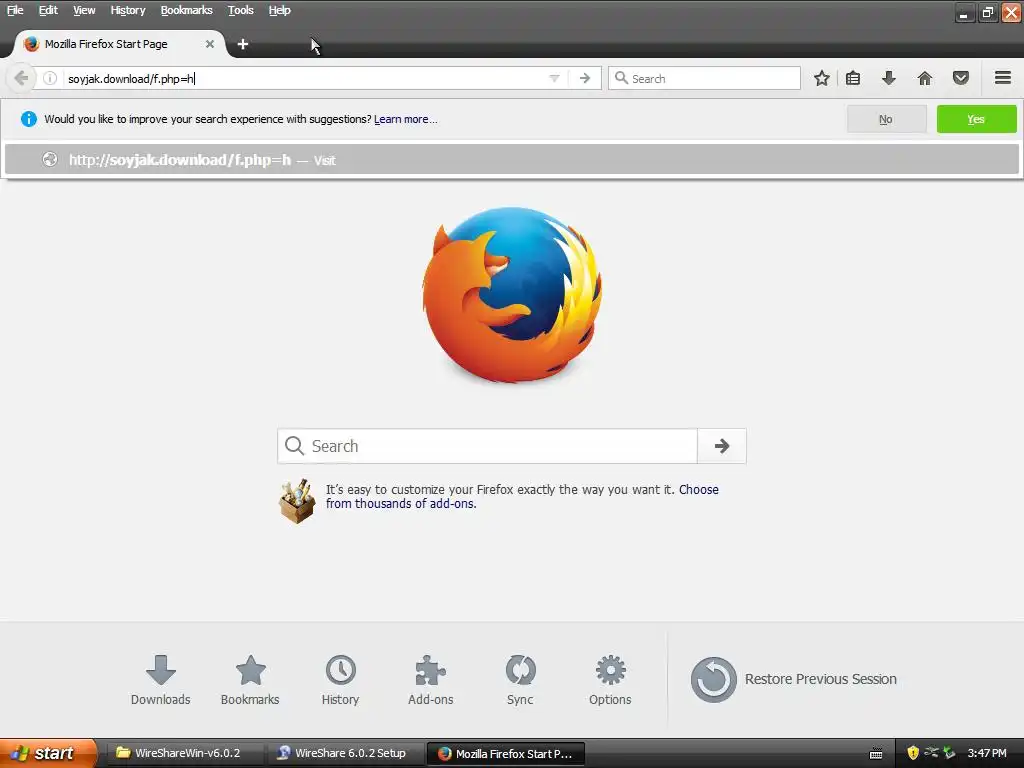1024x768 pixels.
Task: Click the back navigation arrow
Action: tap(20, 78)
